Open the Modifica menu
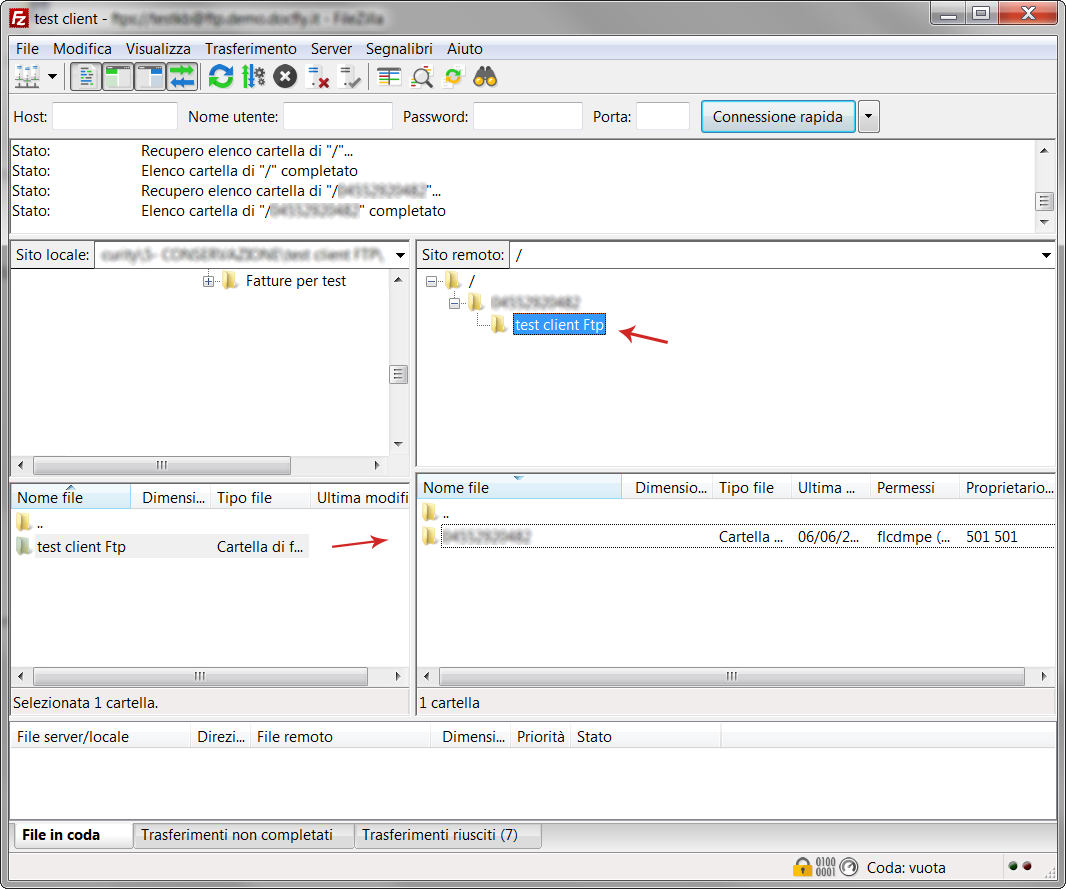This screenshot has width=1066, height=889. click(x=82, y=49)
